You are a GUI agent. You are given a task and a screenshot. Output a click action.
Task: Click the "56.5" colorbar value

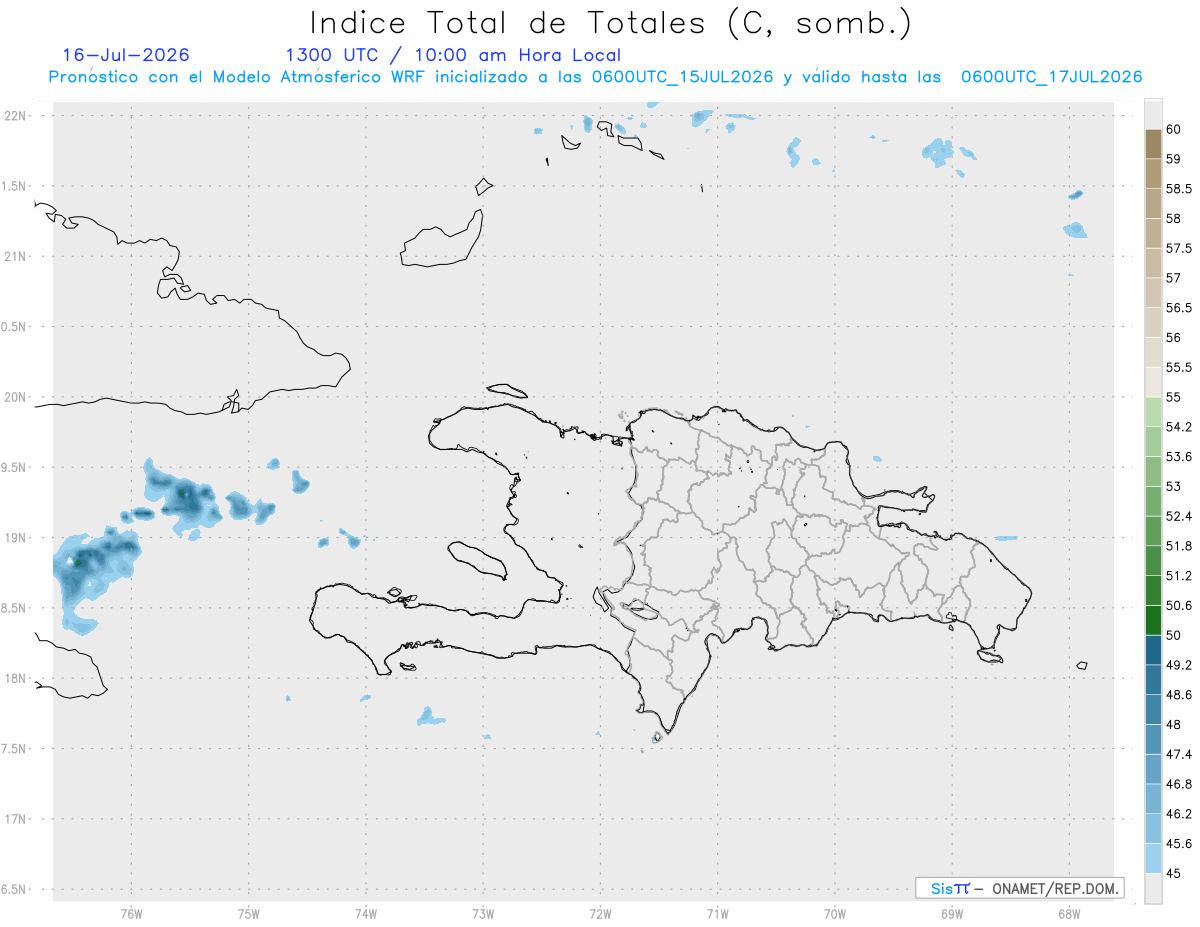coord(1179,308)
